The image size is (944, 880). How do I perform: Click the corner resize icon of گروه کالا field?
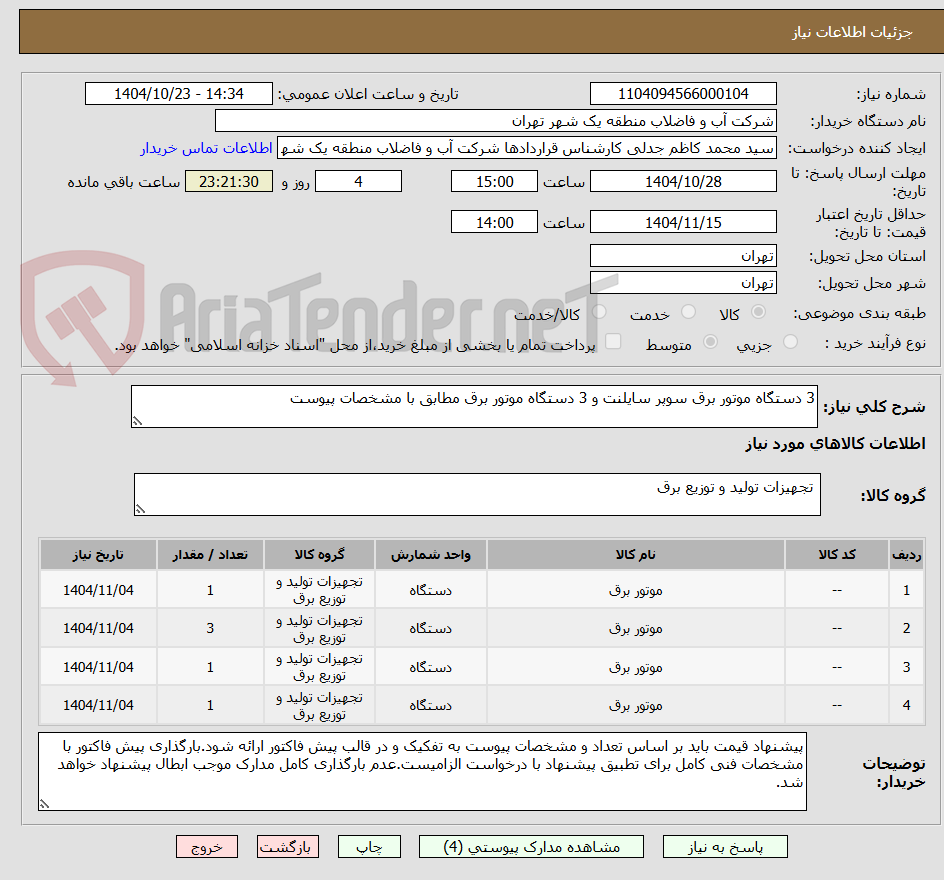click(140, 508)
